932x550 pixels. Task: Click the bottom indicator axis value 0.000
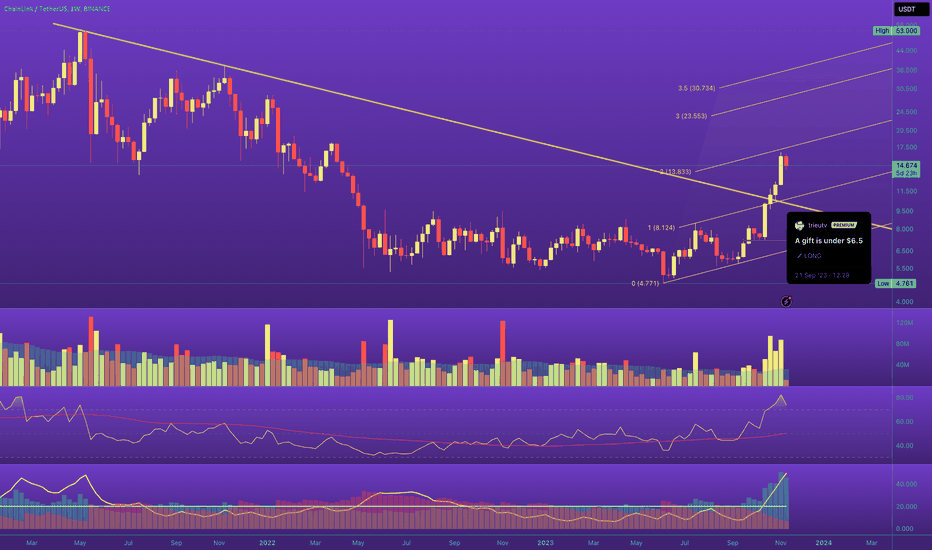tap(905, 529)
